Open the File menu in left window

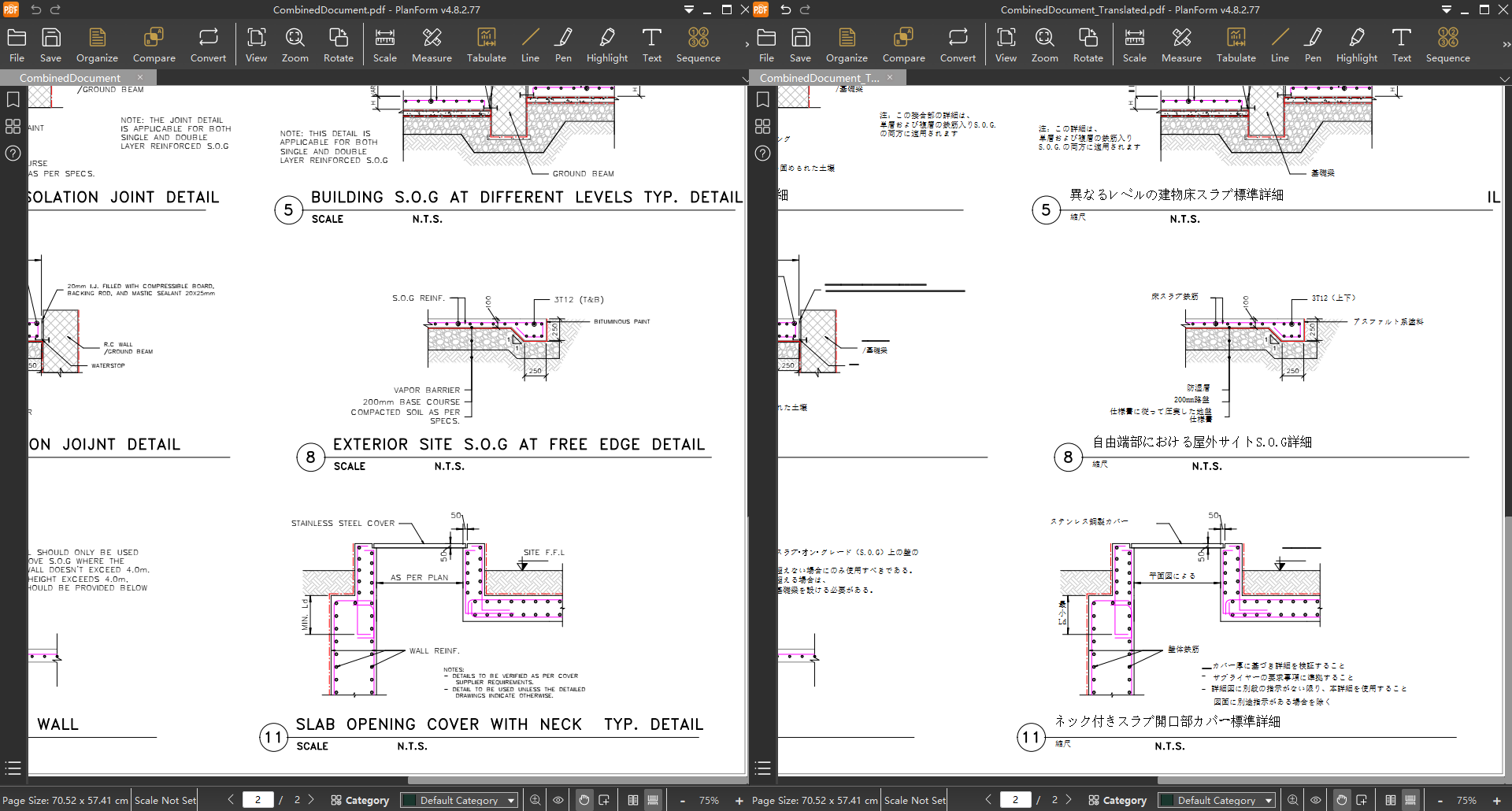tap(17, 45)
